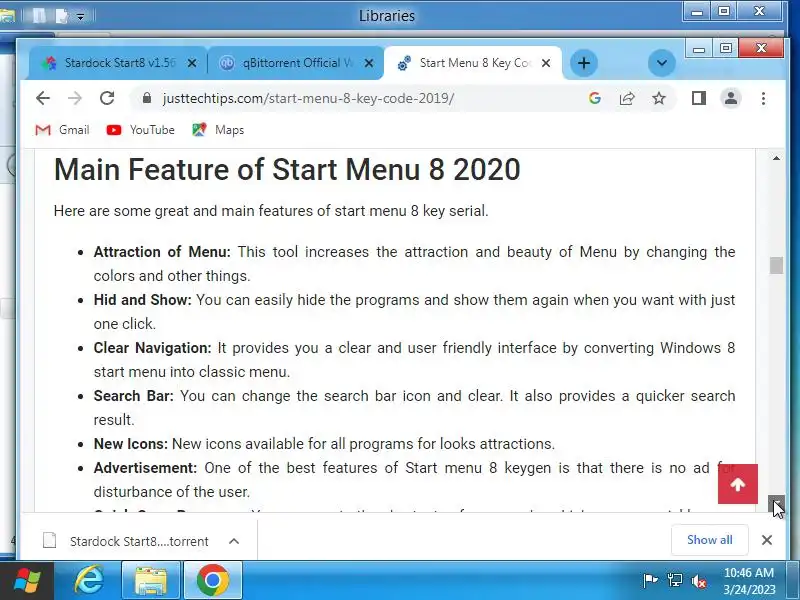Click 'Clear Navigation:' bullet text

(152, 348)
